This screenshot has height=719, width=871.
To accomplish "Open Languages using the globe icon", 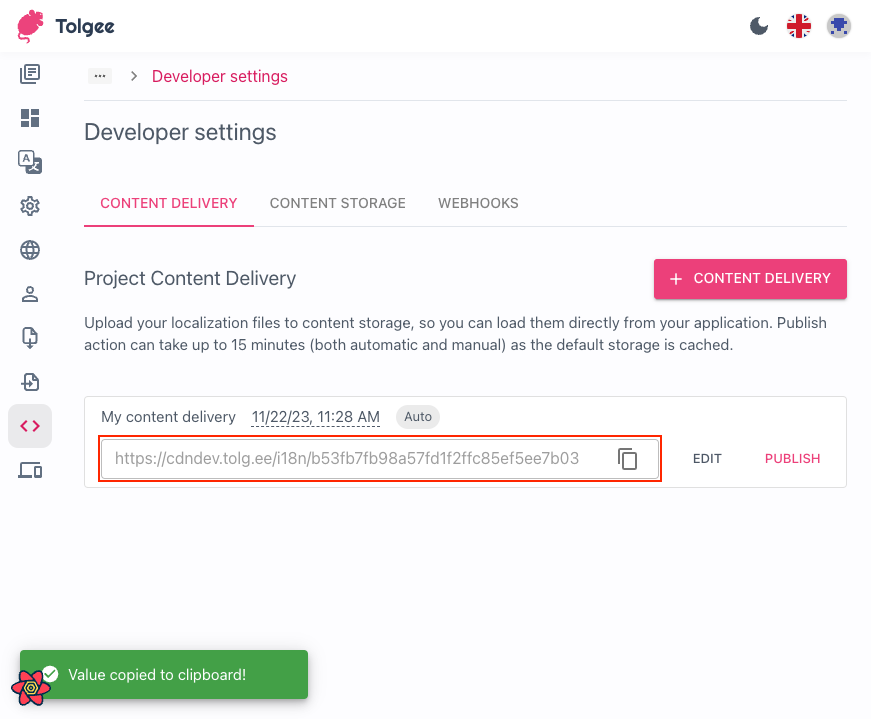I will pyautogui.click(x=29, y=250).
